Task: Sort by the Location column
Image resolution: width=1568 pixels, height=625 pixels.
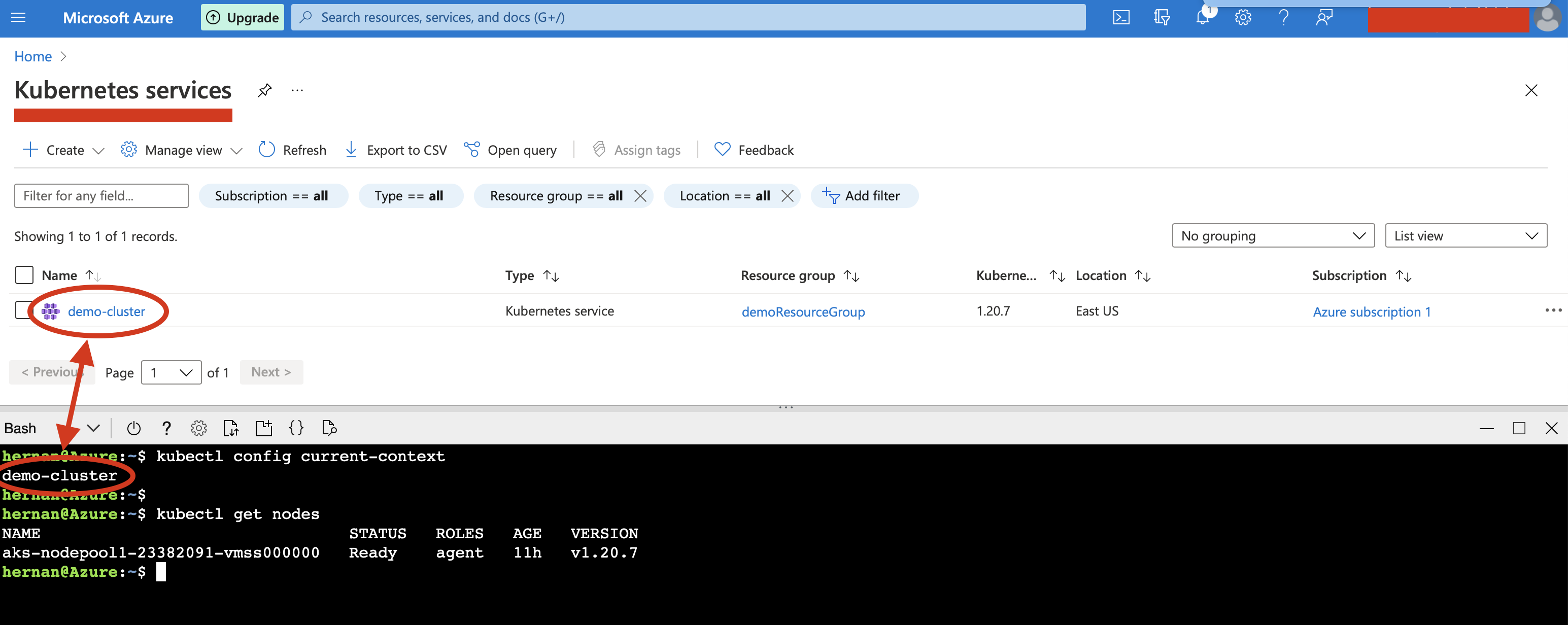Action: [x=1113, y=275]
